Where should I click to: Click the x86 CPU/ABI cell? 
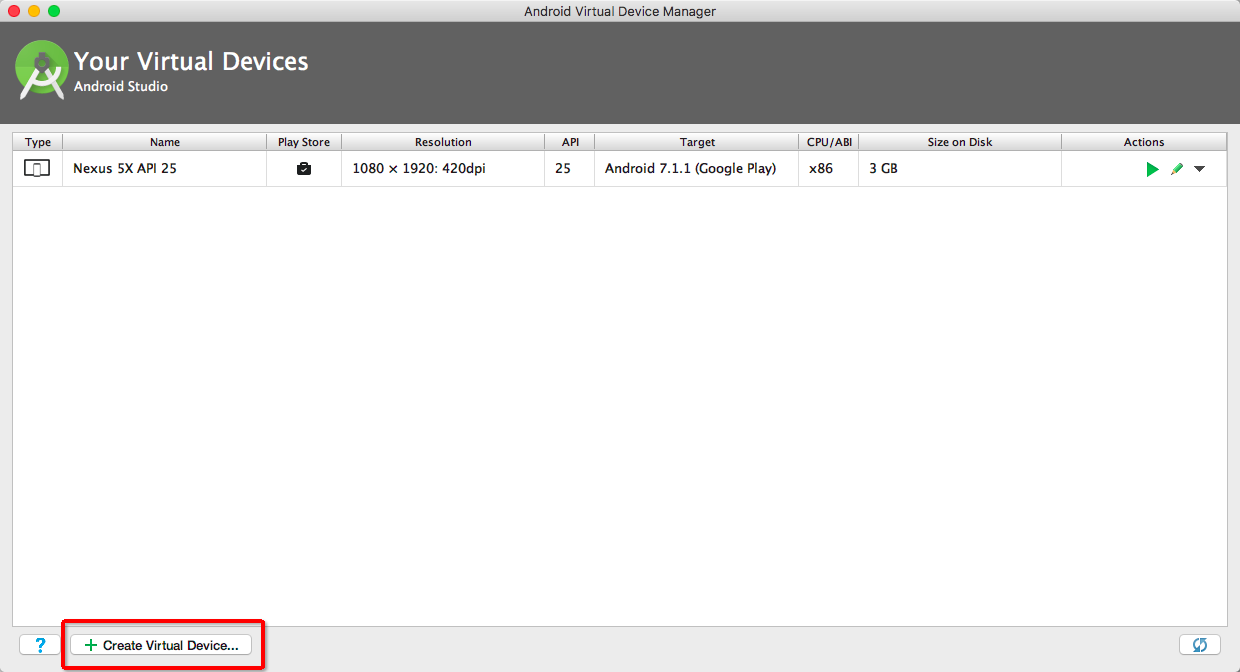point(829,169)
